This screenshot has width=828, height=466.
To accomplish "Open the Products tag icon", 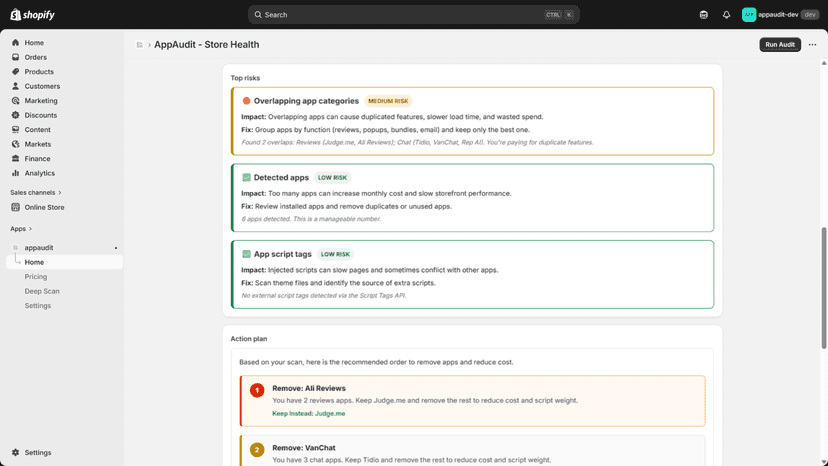I will tap(15, 71).
